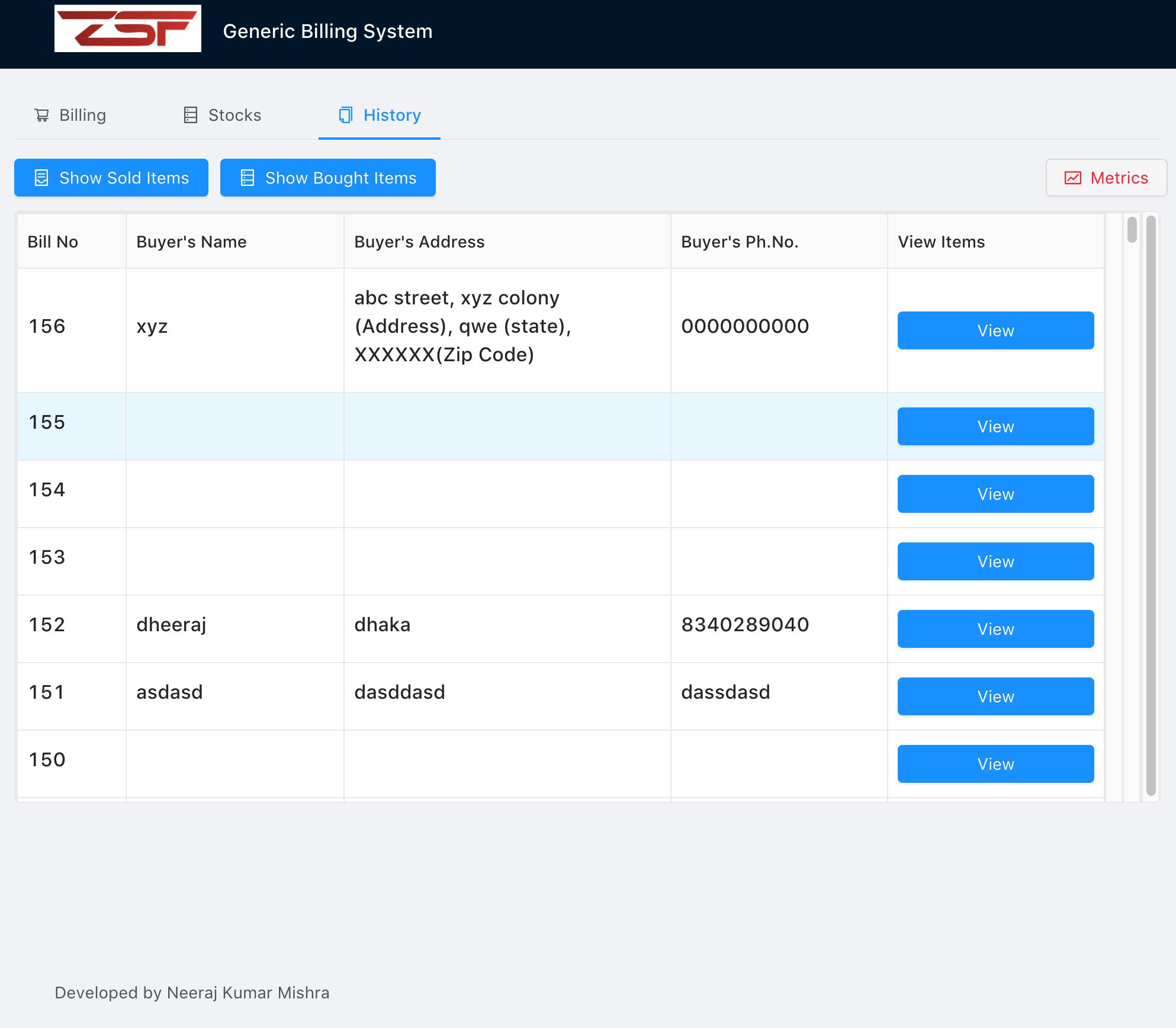Click the inner table scrollbar thumb
Screen dimensions: 1176x1028
click(x=1132, y=230)
